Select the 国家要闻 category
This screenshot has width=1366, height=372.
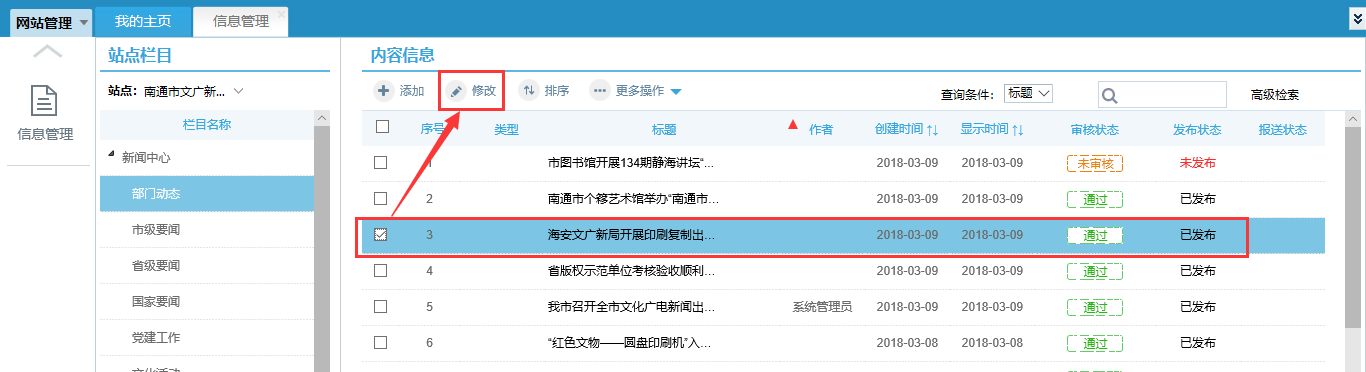tap(207, 301)
